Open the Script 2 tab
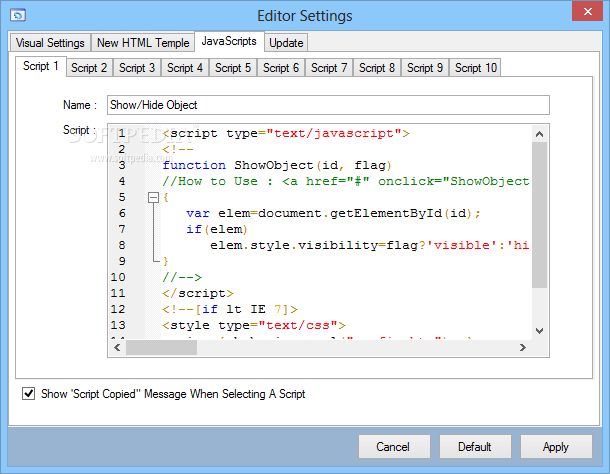 89,68
